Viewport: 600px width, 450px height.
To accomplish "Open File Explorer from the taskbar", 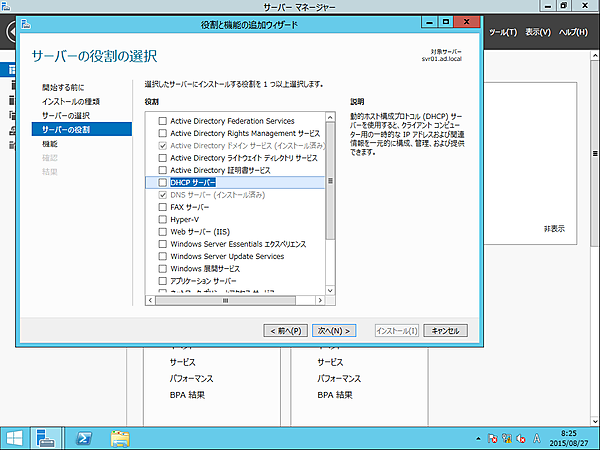I will (x=120, y=439).
